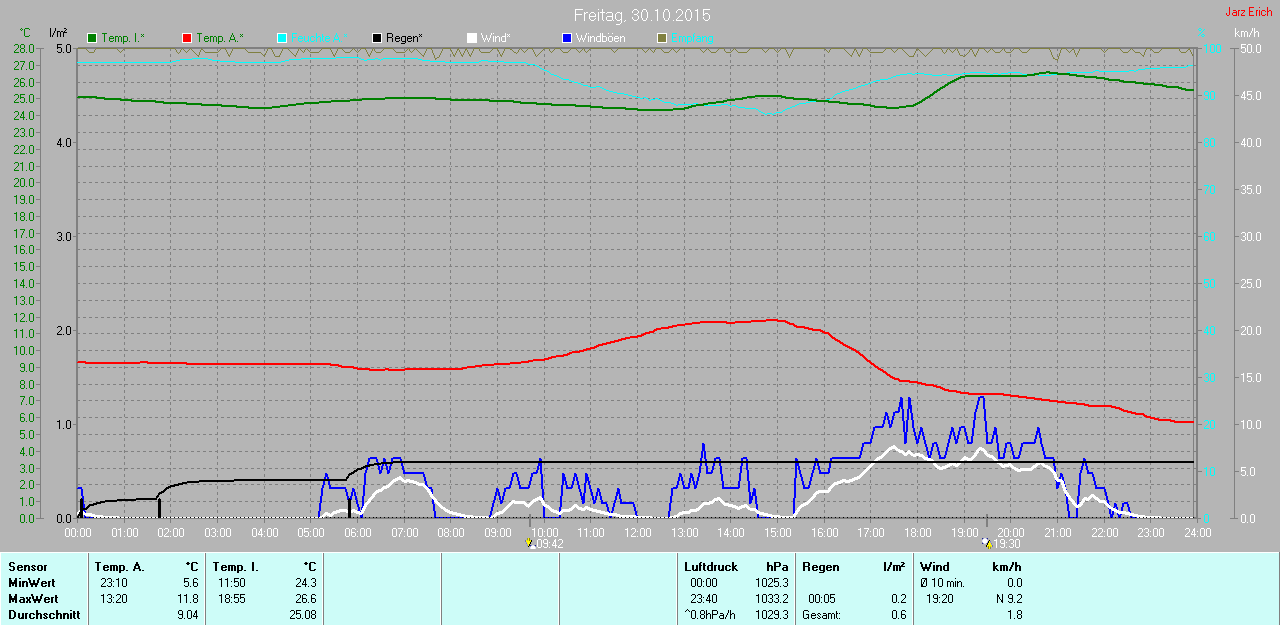Click the Regen table header
The image size is (1280, 625).
coord(821,567)
